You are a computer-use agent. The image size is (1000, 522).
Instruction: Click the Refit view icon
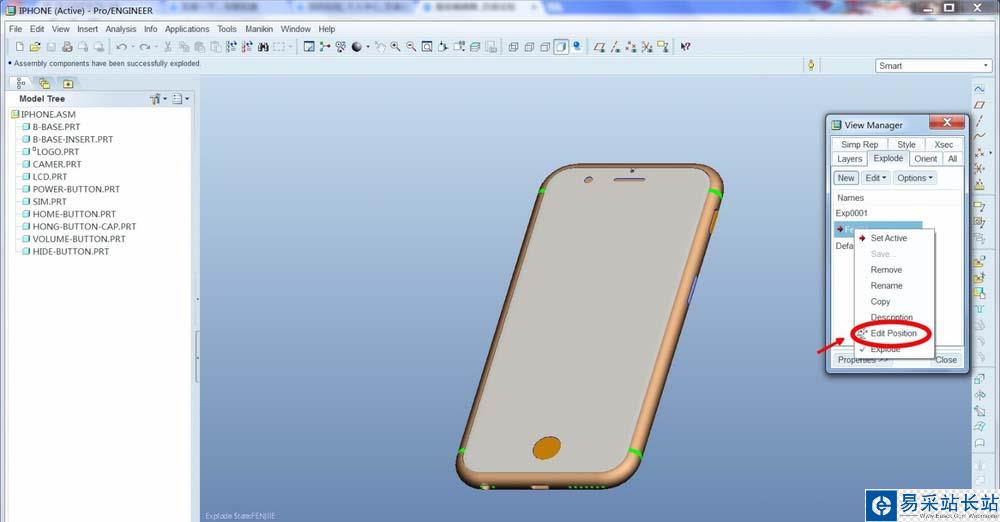pyautogui.click(x=427, y=47)
